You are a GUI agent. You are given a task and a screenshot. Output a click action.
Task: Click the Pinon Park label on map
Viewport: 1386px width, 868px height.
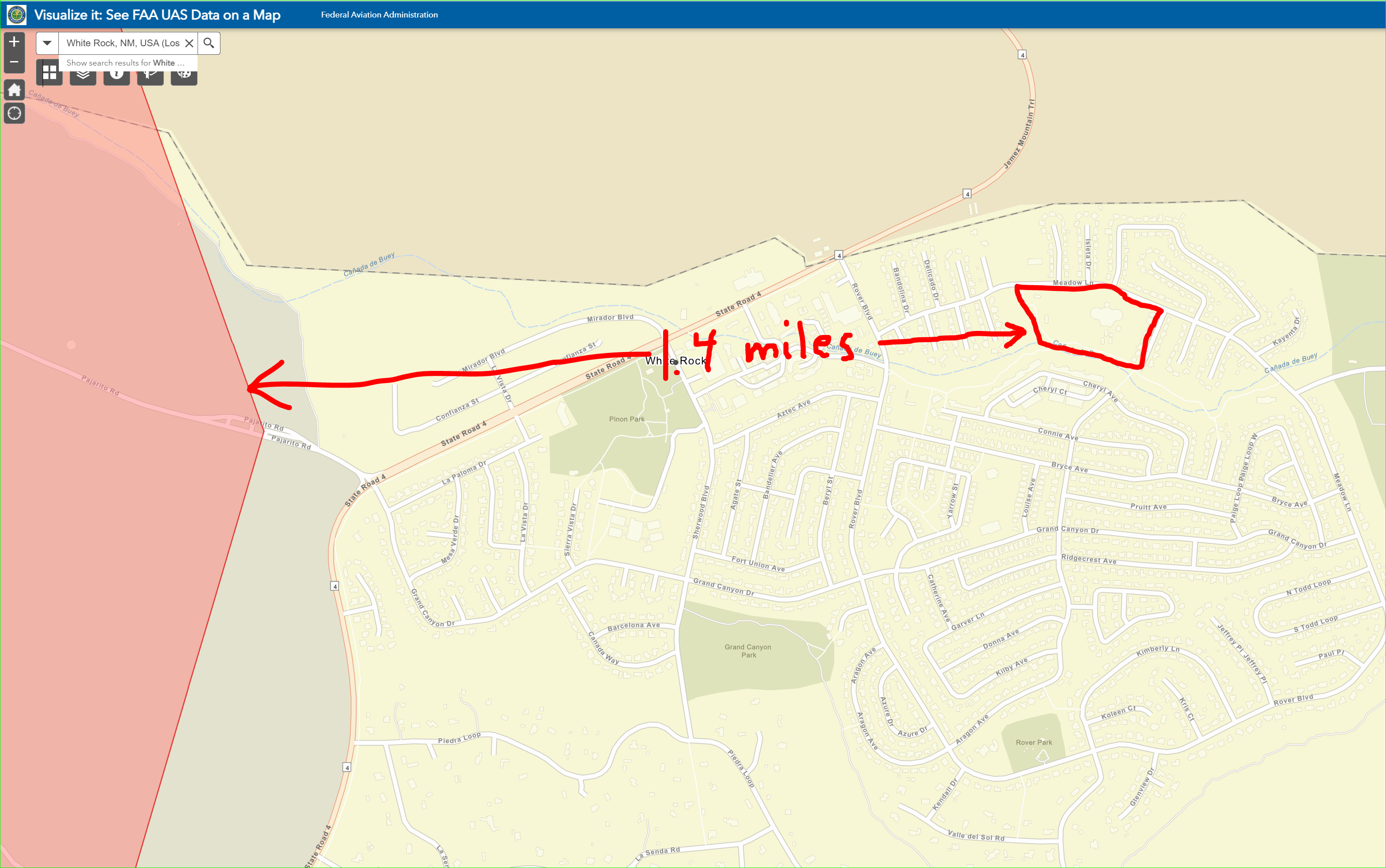coord(627,419)
